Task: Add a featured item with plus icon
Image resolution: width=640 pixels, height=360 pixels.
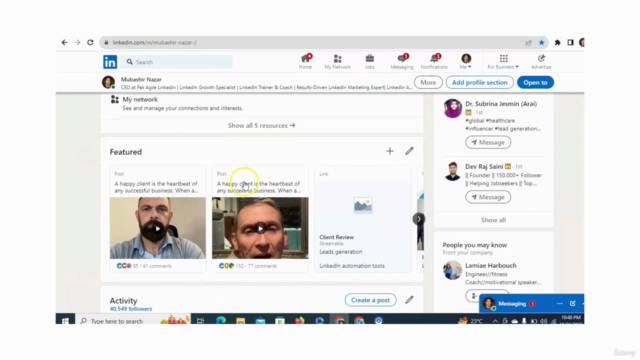Action: pyautogui.click(x=390, y=151)
